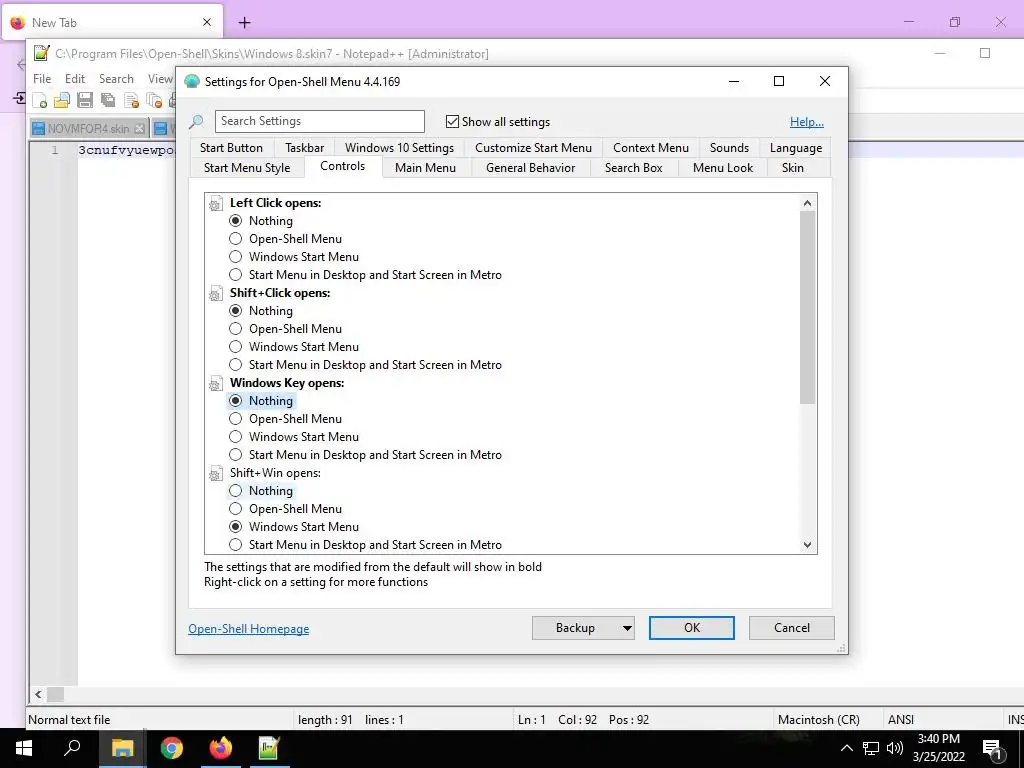Screen dimensions: 1024x768
Task: Click Cancel in the settings dialog
Action: (792, 628)
